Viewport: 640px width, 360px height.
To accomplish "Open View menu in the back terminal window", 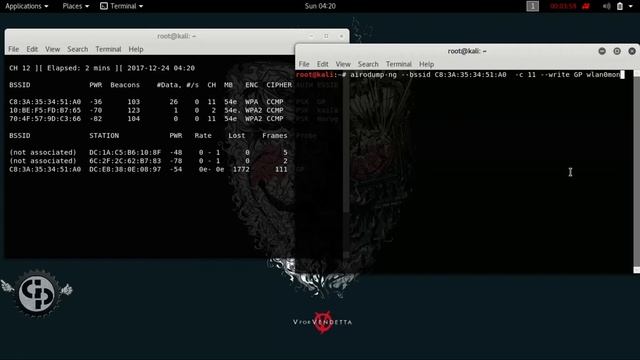I will 52,49.
